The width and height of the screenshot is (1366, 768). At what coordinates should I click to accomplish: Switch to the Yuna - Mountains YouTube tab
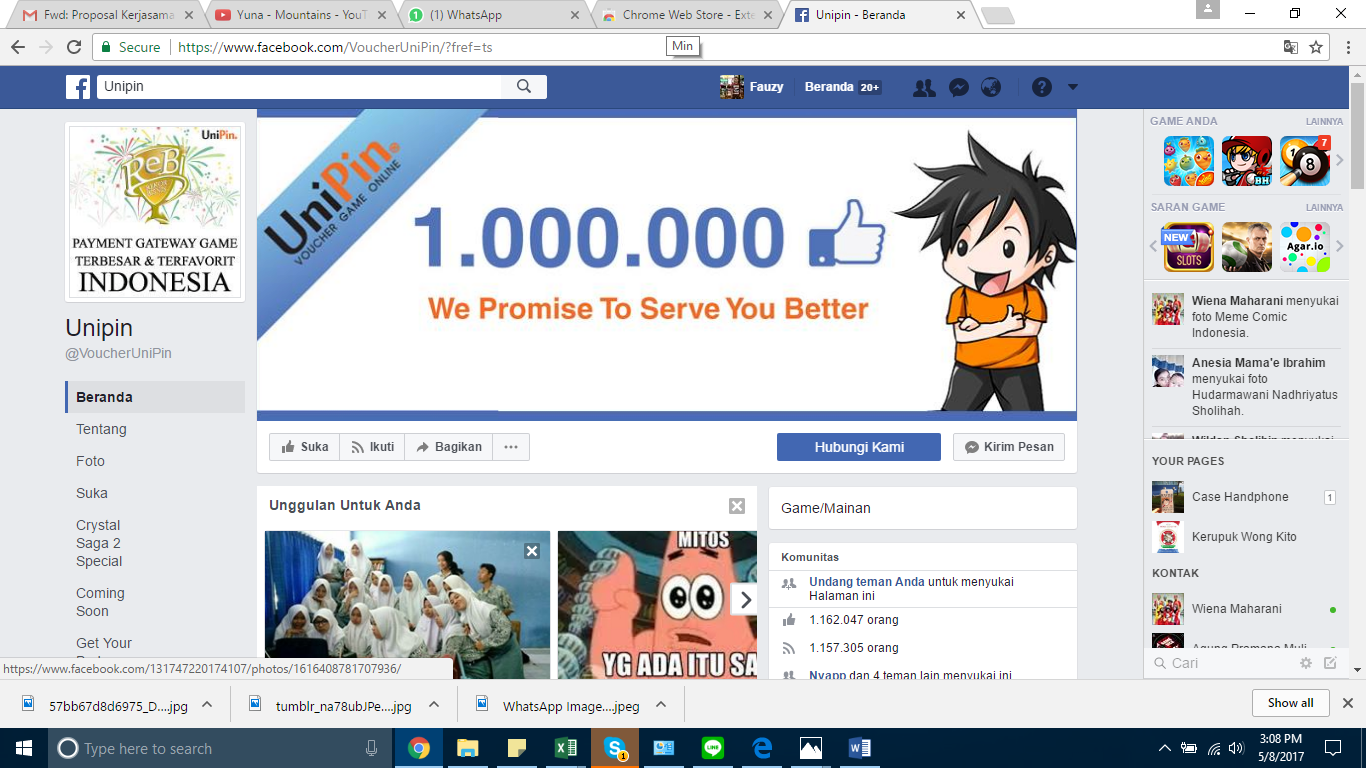pyautogui.click(x=300, y=15)
